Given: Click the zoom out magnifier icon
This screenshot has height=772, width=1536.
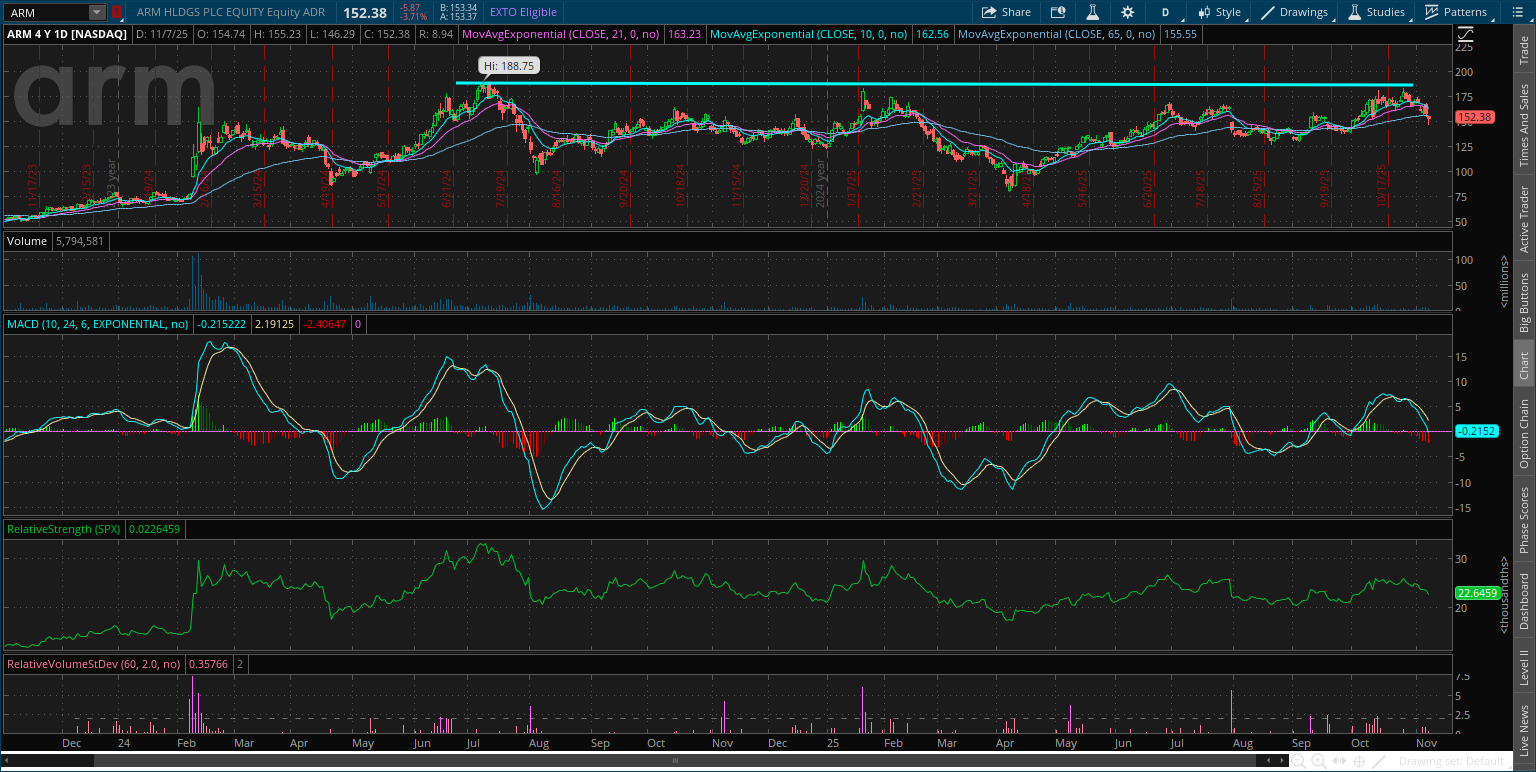Looking at the screenshot, I should [x=1298, y=761].
